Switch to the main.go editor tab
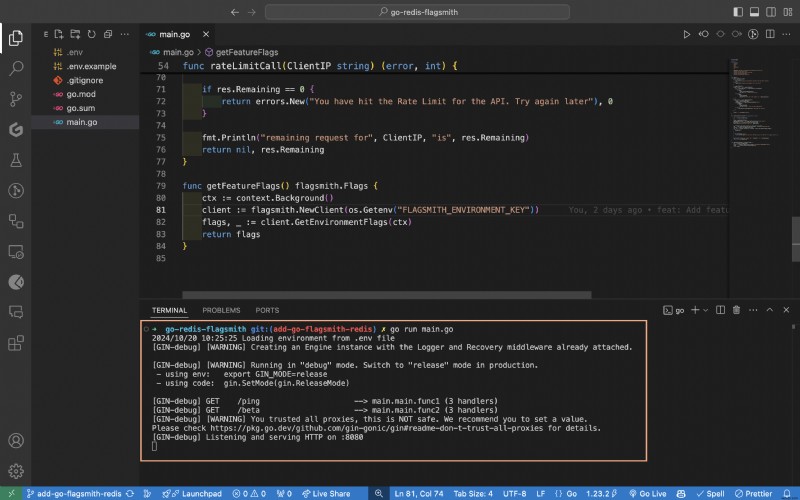 pos(174,34)
